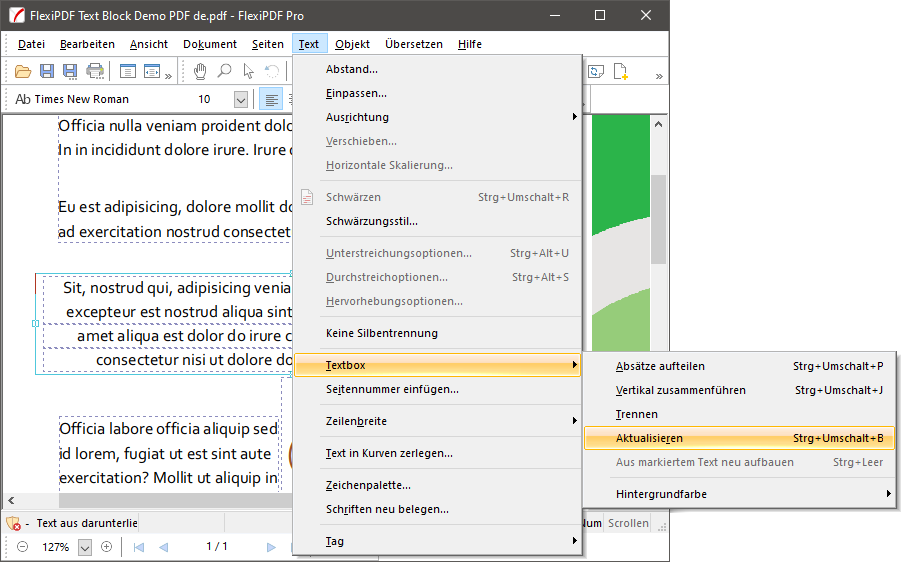Open Zeichenpalette...

[x=437, y=486]
